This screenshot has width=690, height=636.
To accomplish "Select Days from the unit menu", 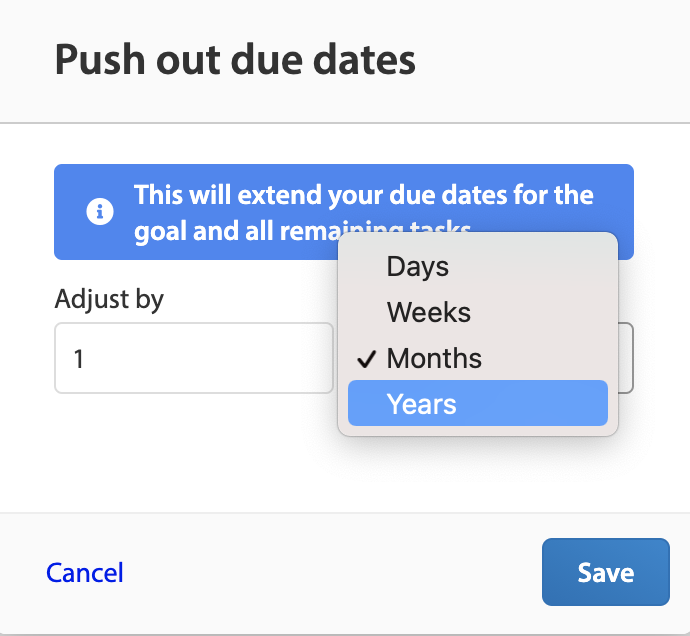I will click(x=477, y=266).
